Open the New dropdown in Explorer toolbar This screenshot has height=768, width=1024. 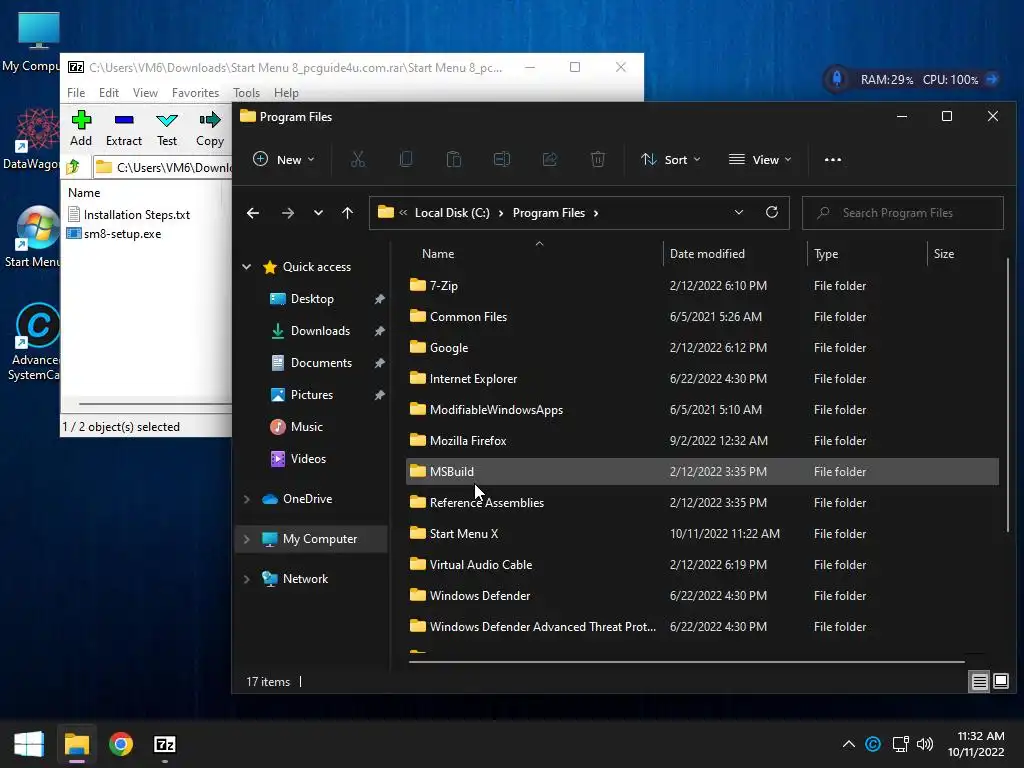click(x=283, y=159)
